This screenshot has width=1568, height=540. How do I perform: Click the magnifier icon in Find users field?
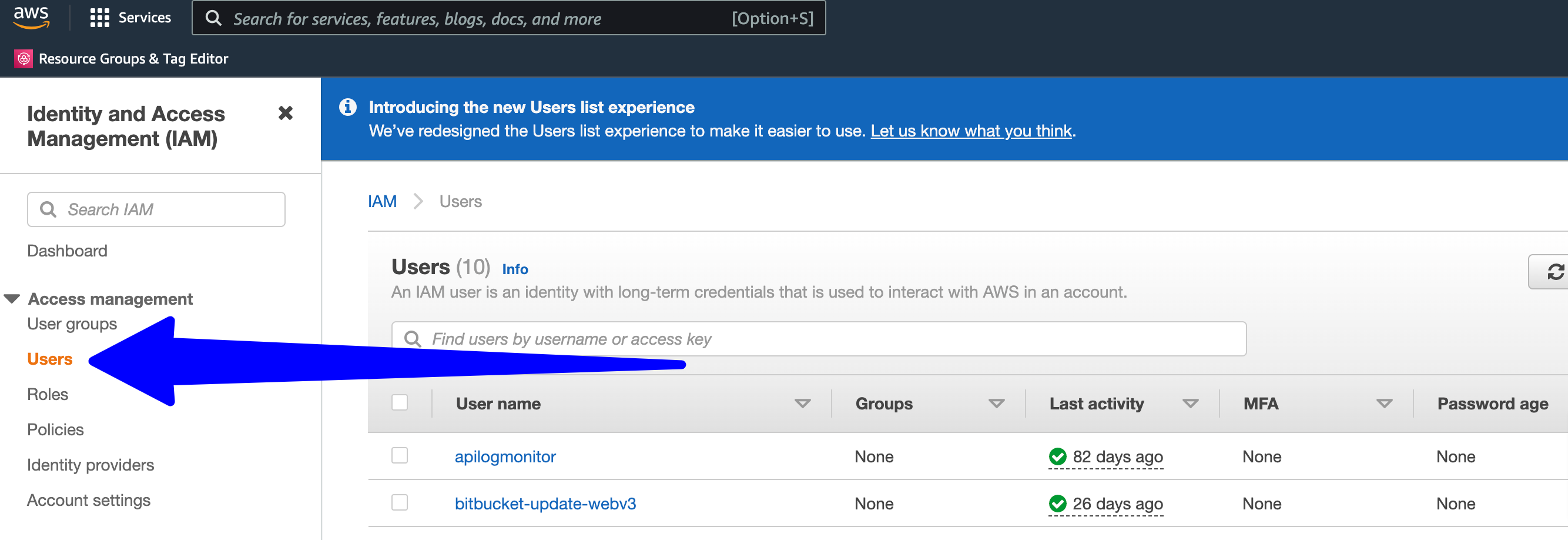[x=413, y=339]
